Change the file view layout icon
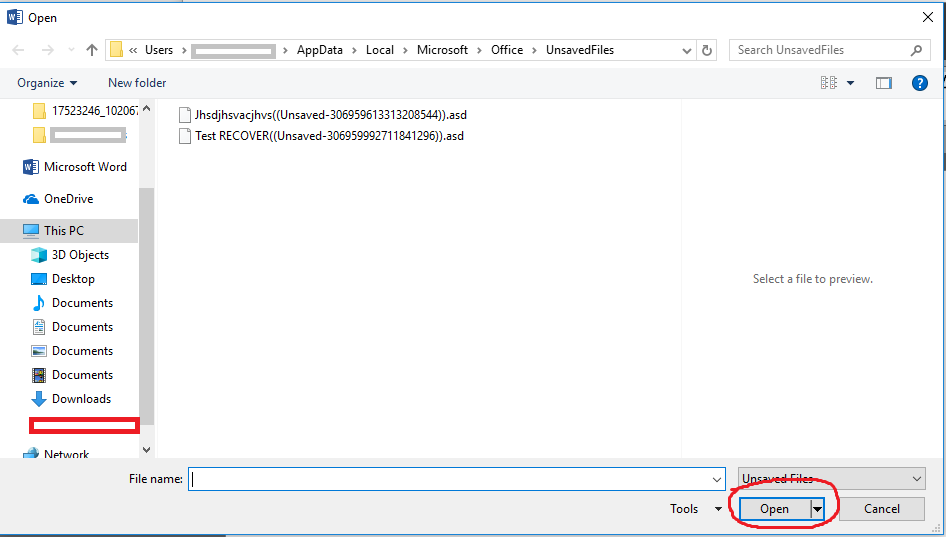The image size is (946, 537). (829, 83)
